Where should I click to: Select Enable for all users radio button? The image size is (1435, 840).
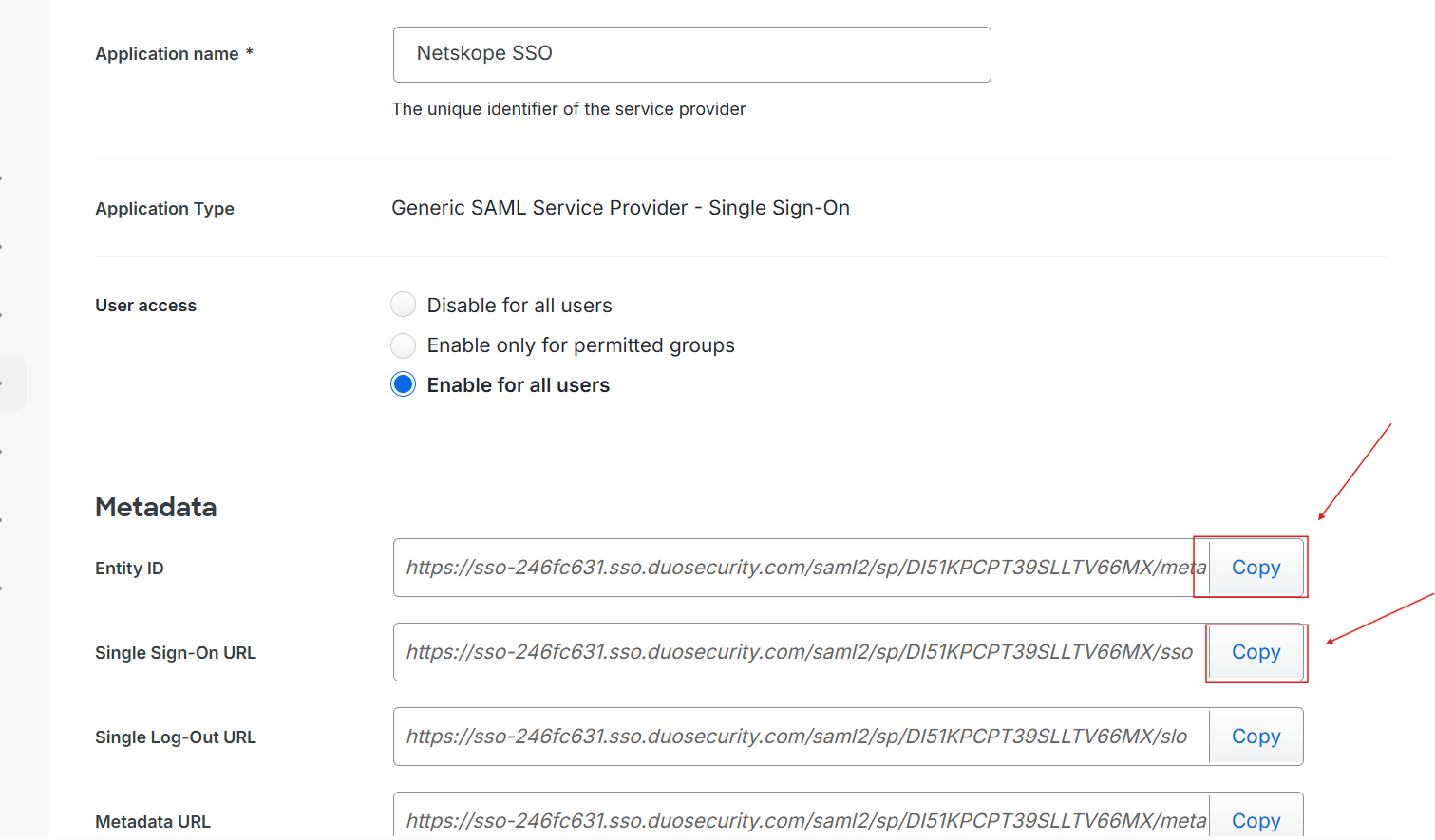(403, 384)
